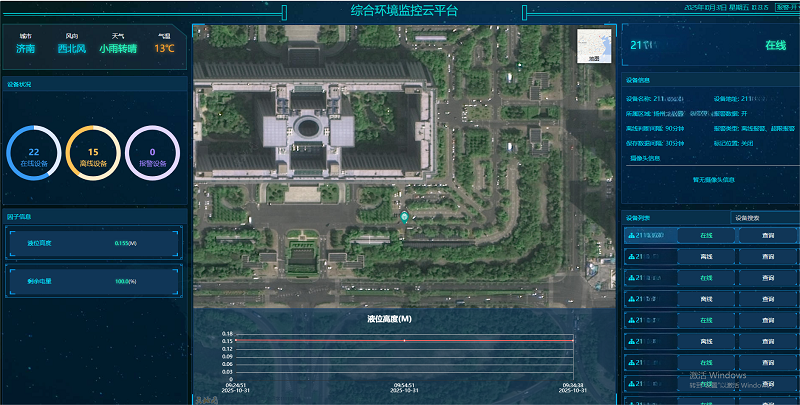Click the 查询 button in first device row

768,235
